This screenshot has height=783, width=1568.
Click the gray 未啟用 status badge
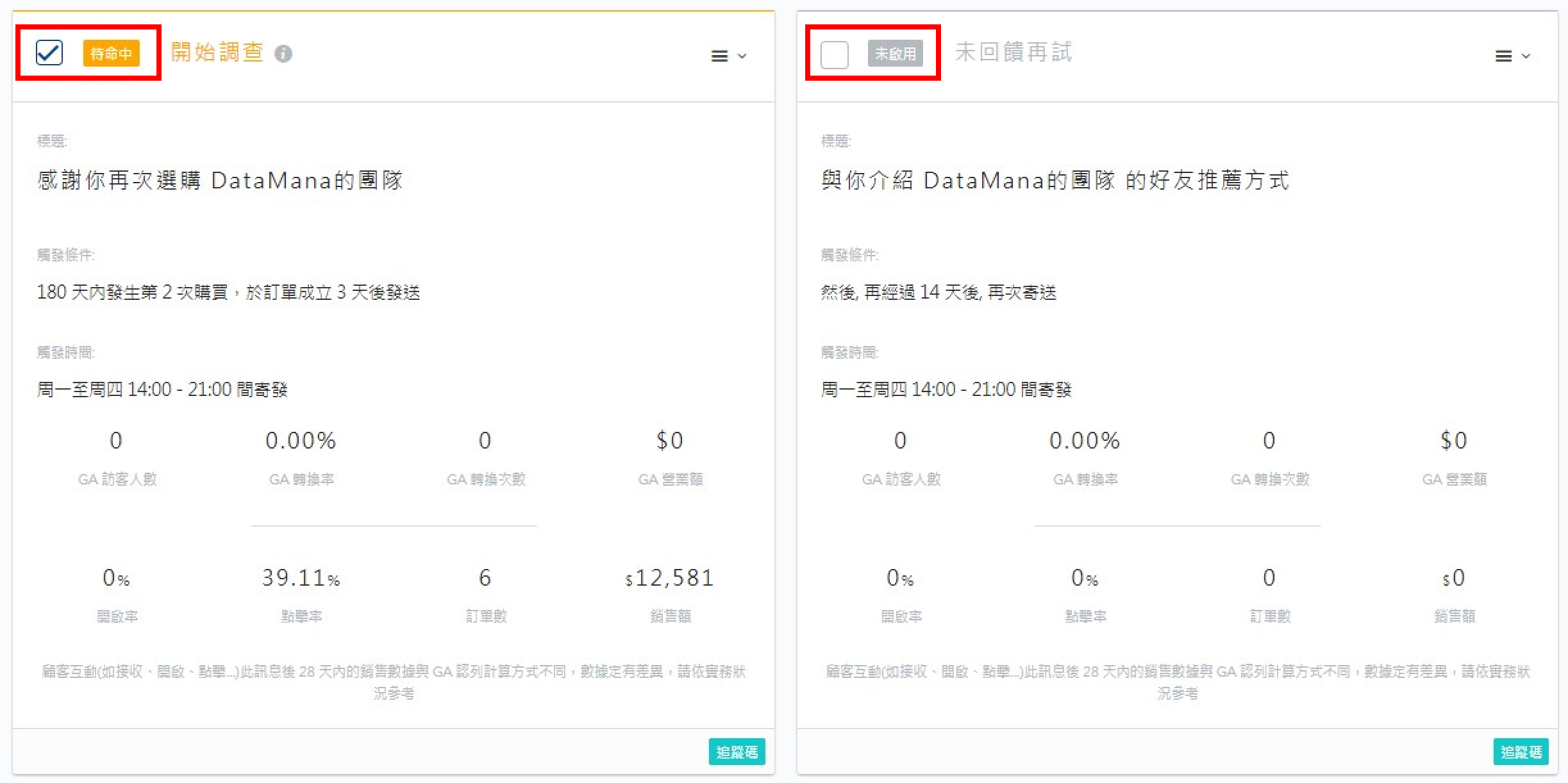(896, 53)
